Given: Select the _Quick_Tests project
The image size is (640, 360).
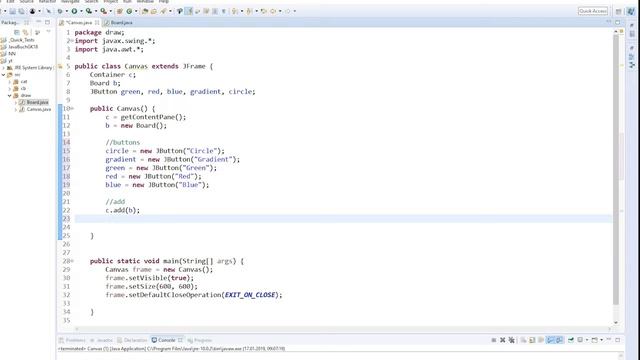Looking at the screenshot, I should pos(22,40).
